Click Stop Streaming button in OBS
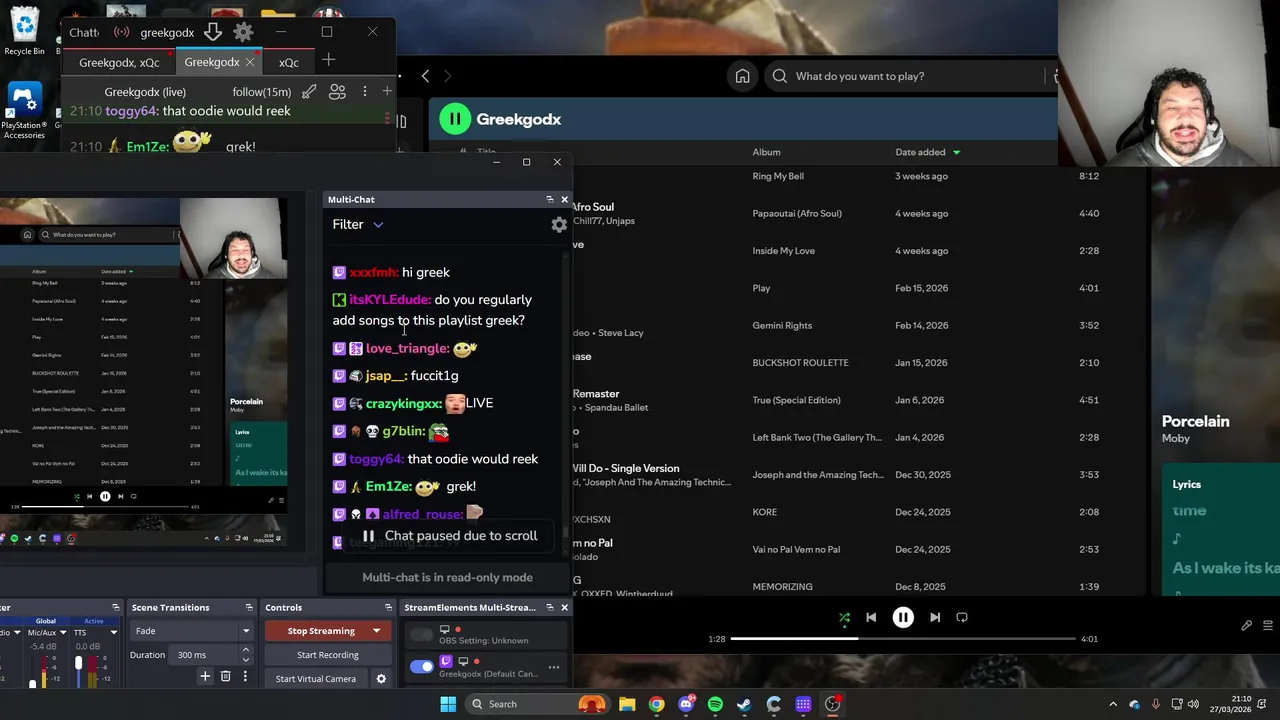This screenshot has width=1280, height=720. 321,631
